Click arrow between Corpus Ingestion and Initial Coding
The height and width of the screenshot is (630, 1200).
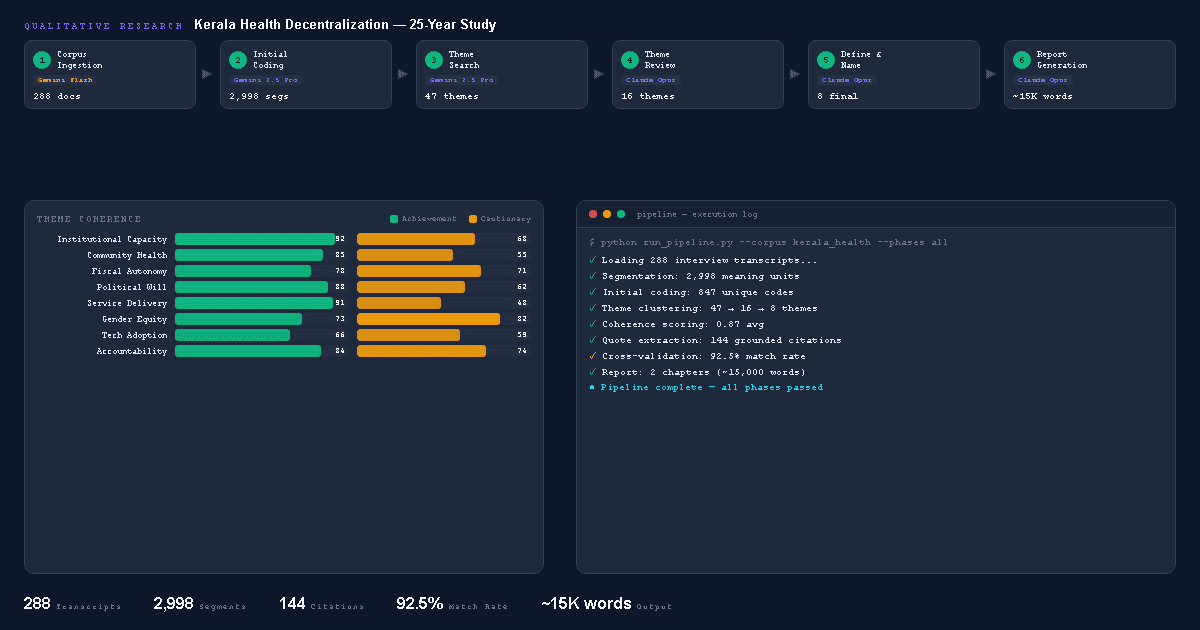pos(207,74)
